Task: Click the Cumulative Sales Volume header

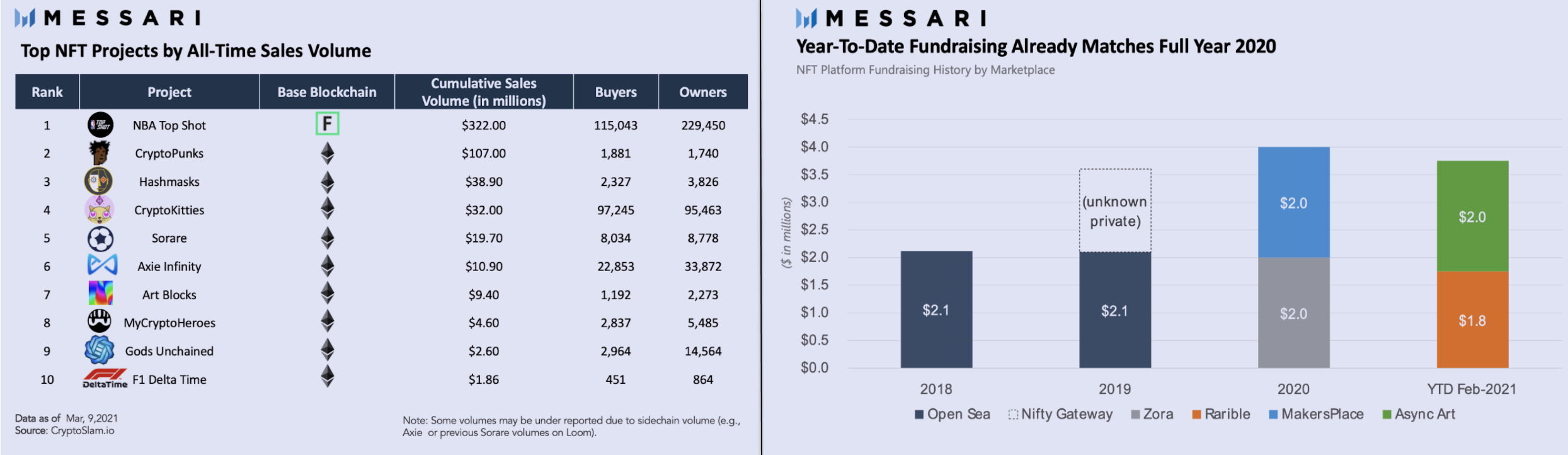Action: point(484,92)
